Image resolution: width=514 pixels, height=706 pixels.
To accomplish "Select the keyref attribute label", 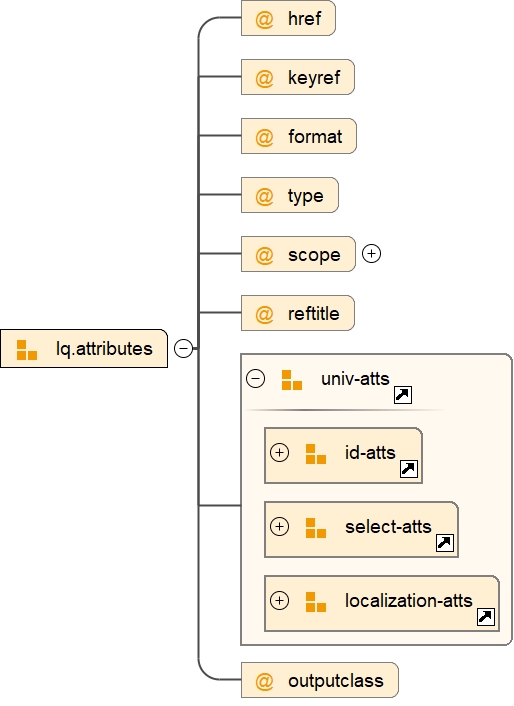I will point(314,78).
